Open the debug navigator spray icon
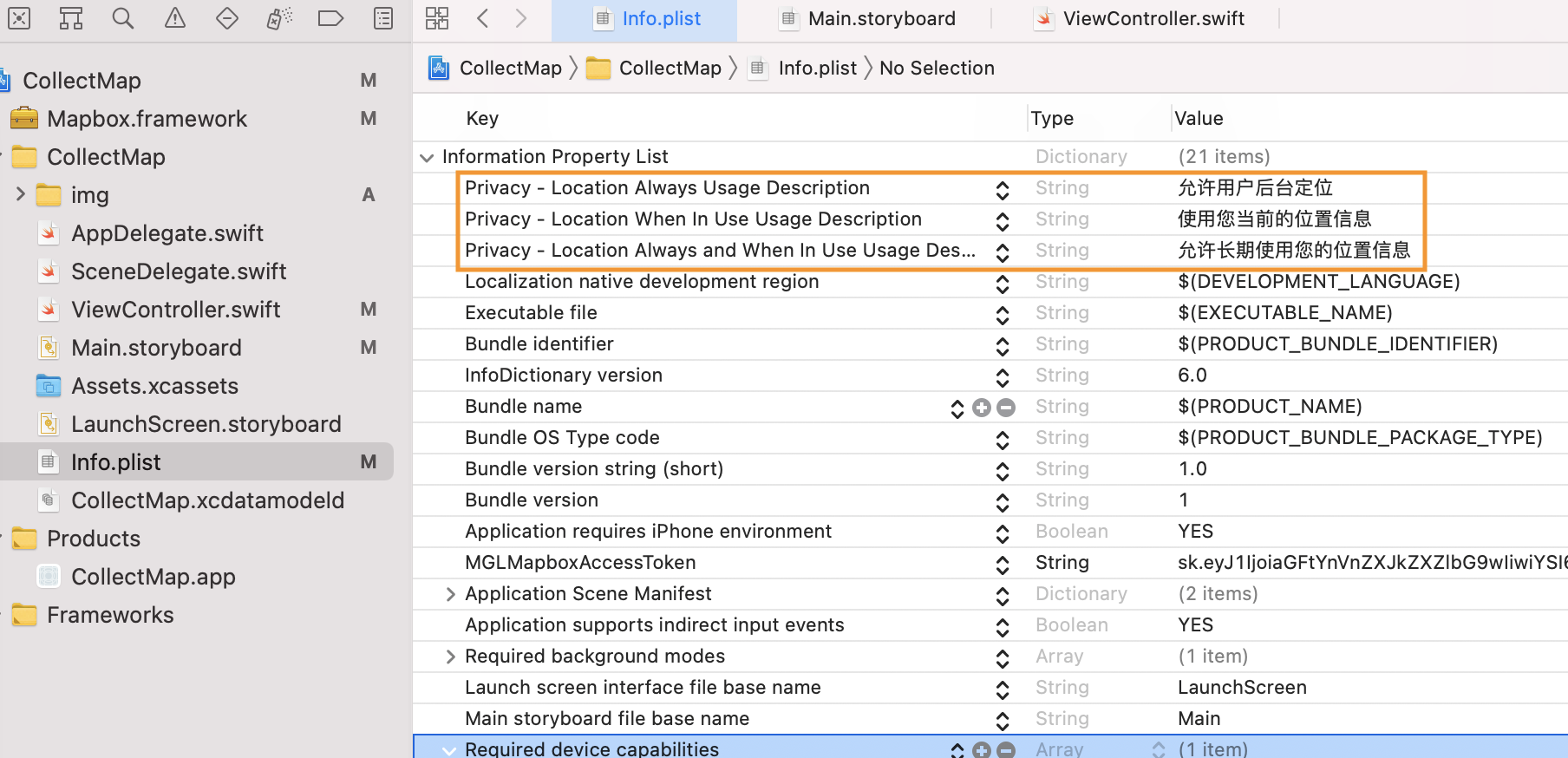Image resolution: width=1568 pixels, height=758 pixels. [x=279, y=18]
